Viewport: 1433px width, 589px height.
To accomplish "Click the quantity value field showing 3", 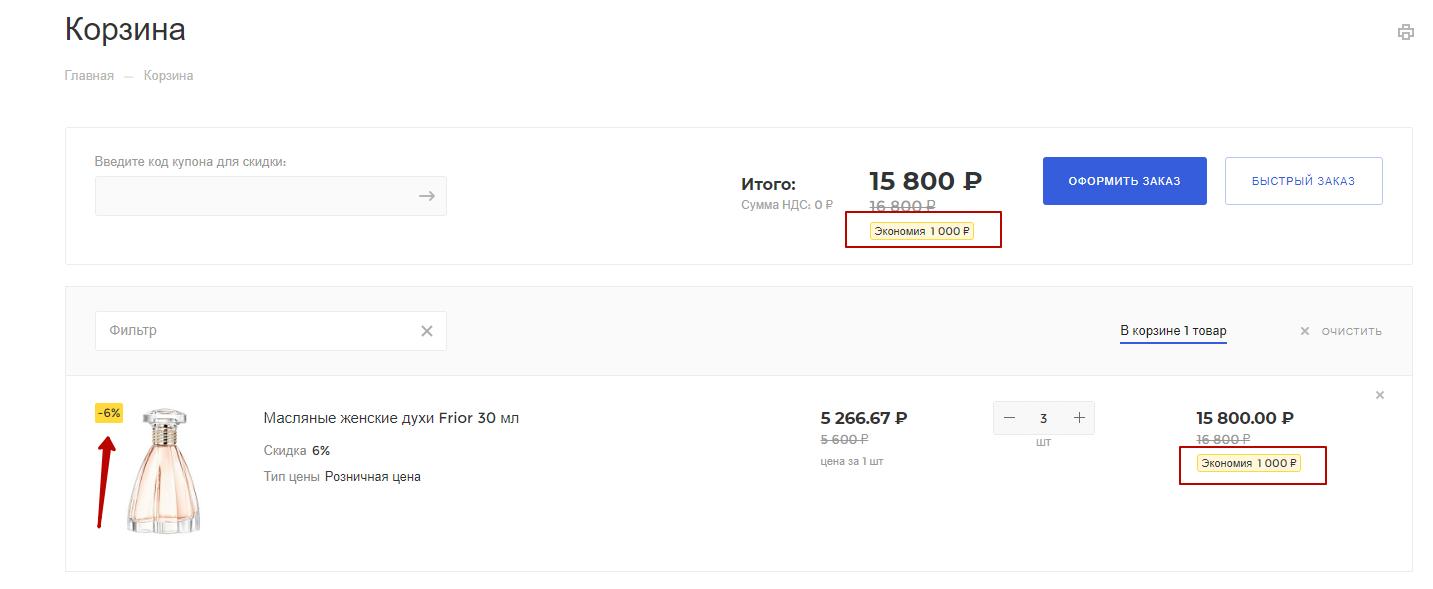I will click(1043, 418).
